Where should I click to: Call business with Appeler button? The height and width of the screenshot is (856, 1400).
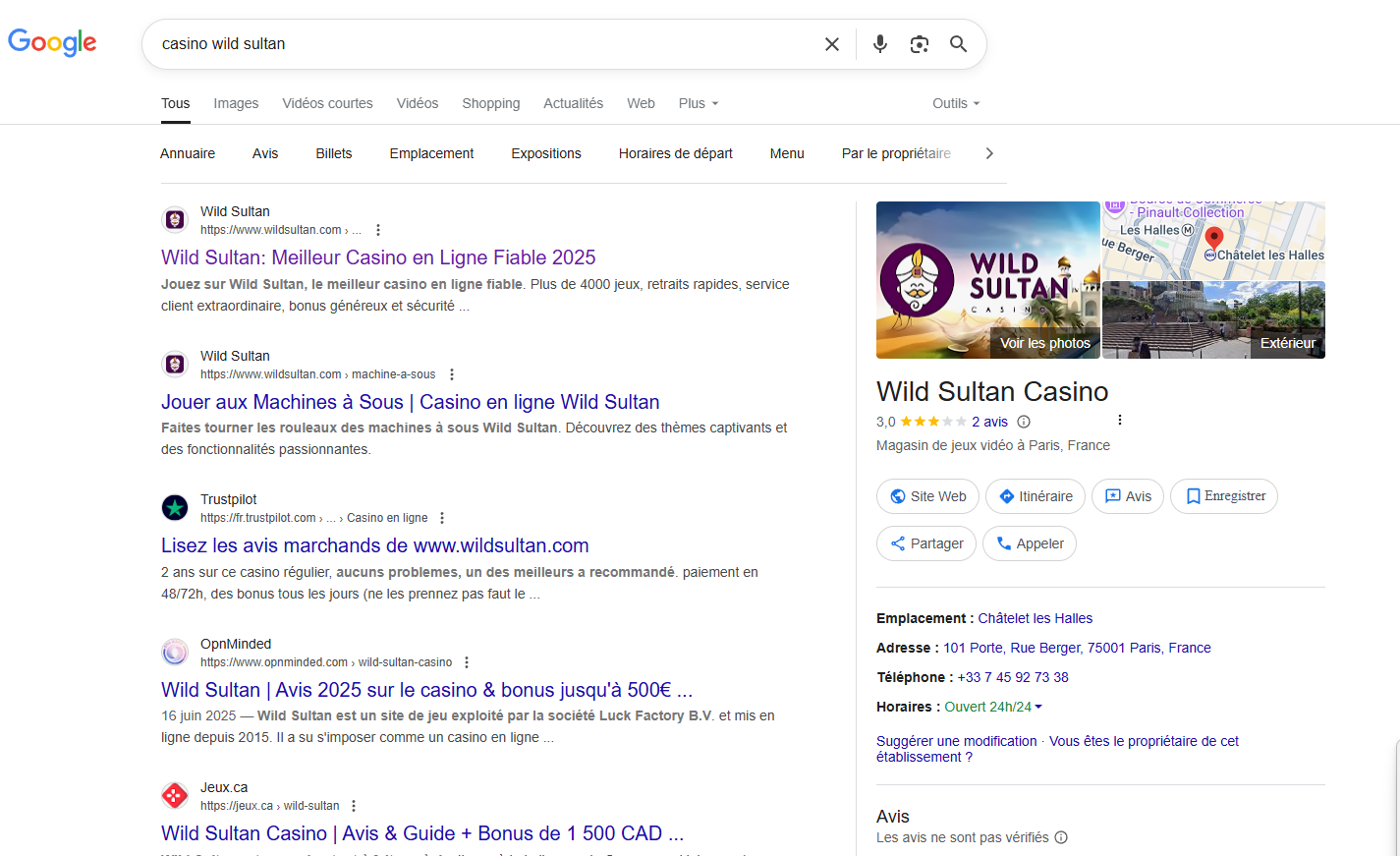coord(1030,543)
